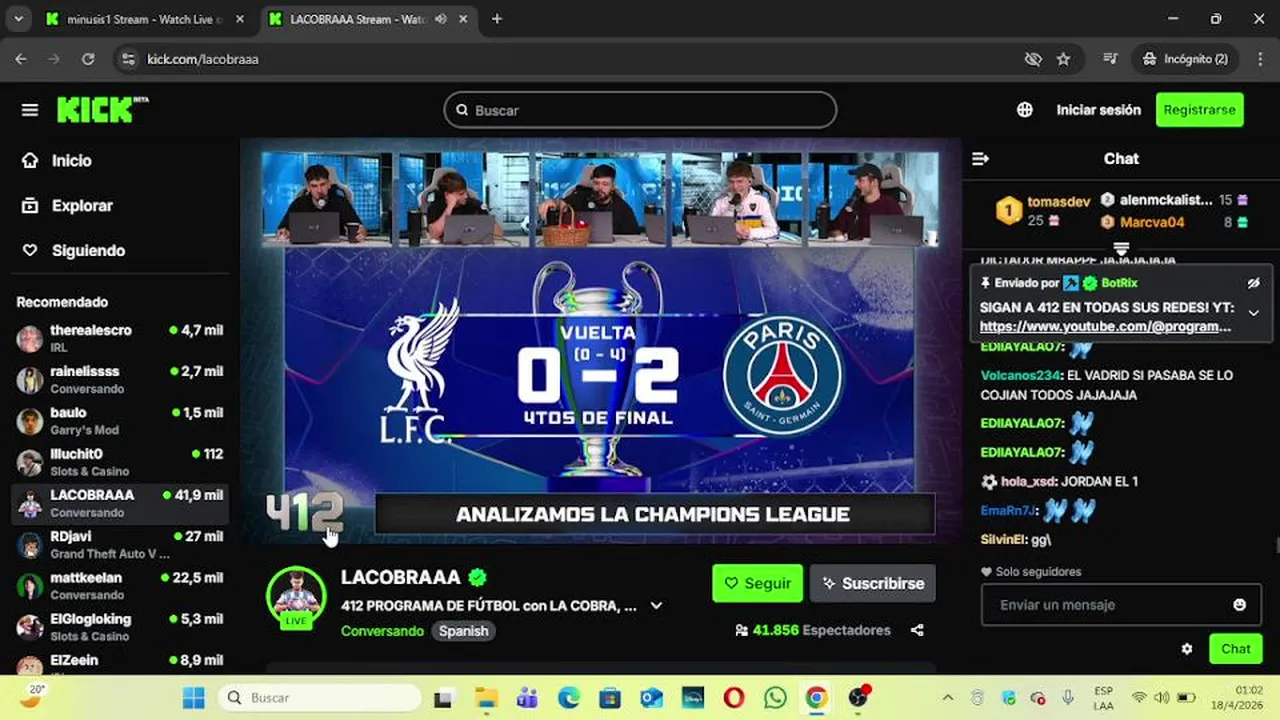Open recommended channel rainelissss
The image size is (1280, 720).
point(120,379)
